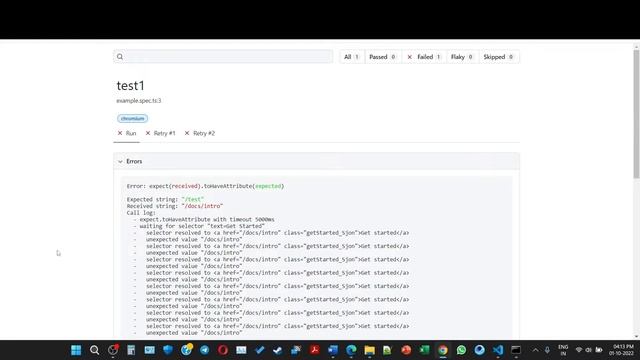The height and width of the screenshot is (360, 640).
Task: Click the failed X icon beside Retry #2
Action: coord(187,133)
